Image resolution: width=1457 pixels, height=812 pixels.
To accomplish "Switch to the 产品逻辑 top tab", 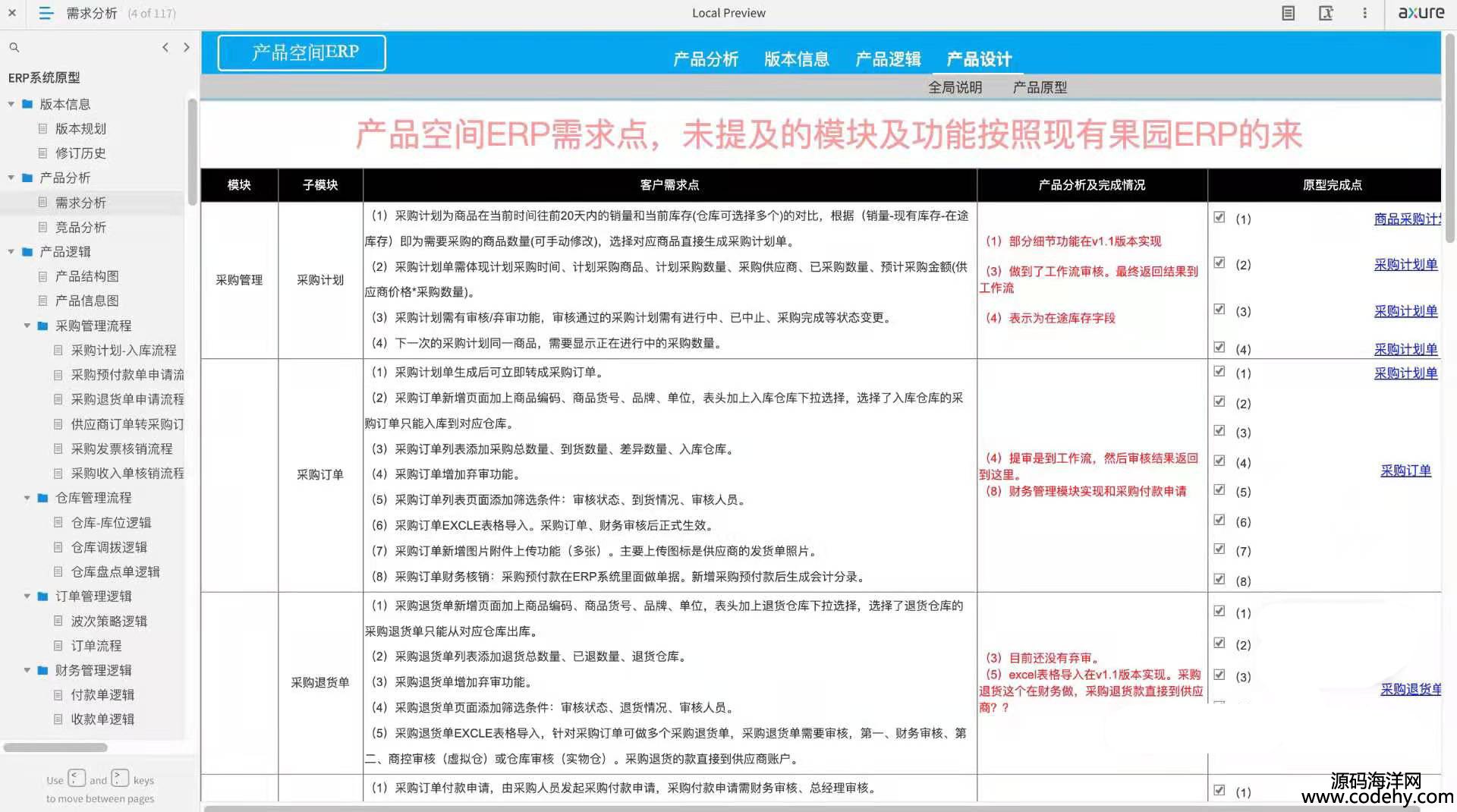I will coord(888,59).
